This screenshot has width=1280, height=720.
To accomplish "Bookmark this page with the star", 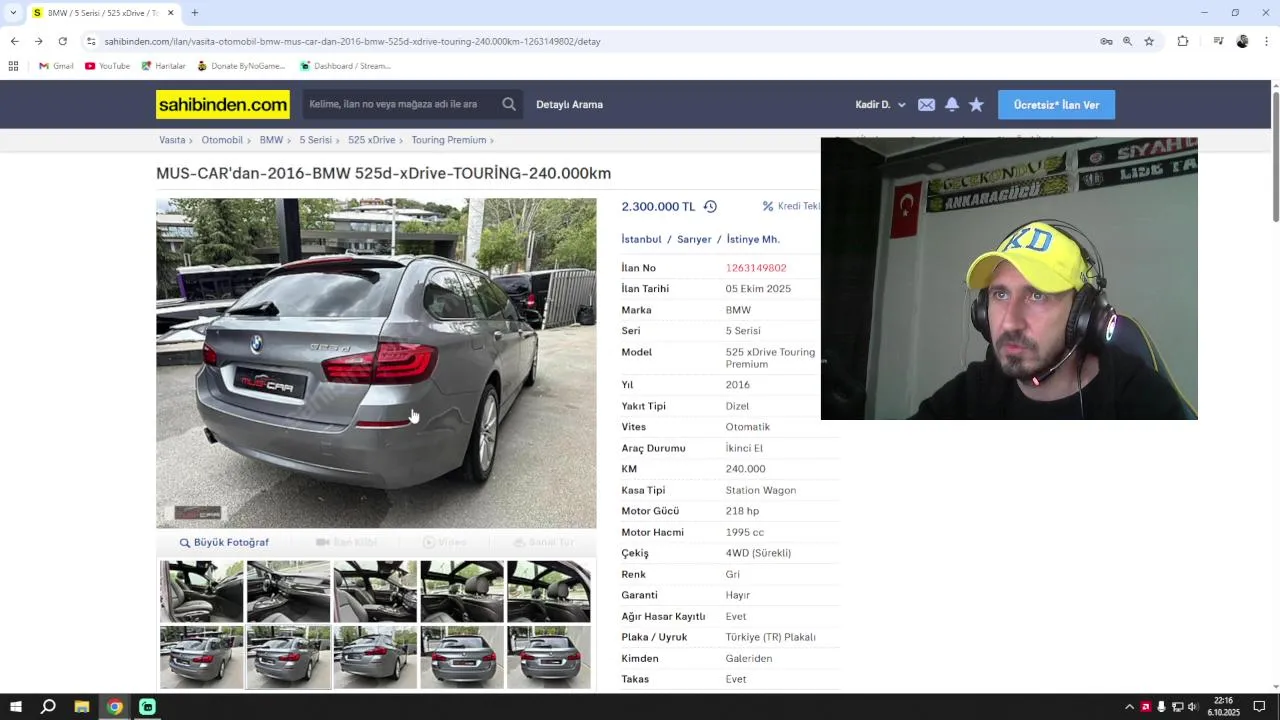I will pyautogui.click(x=1149, y=41).
